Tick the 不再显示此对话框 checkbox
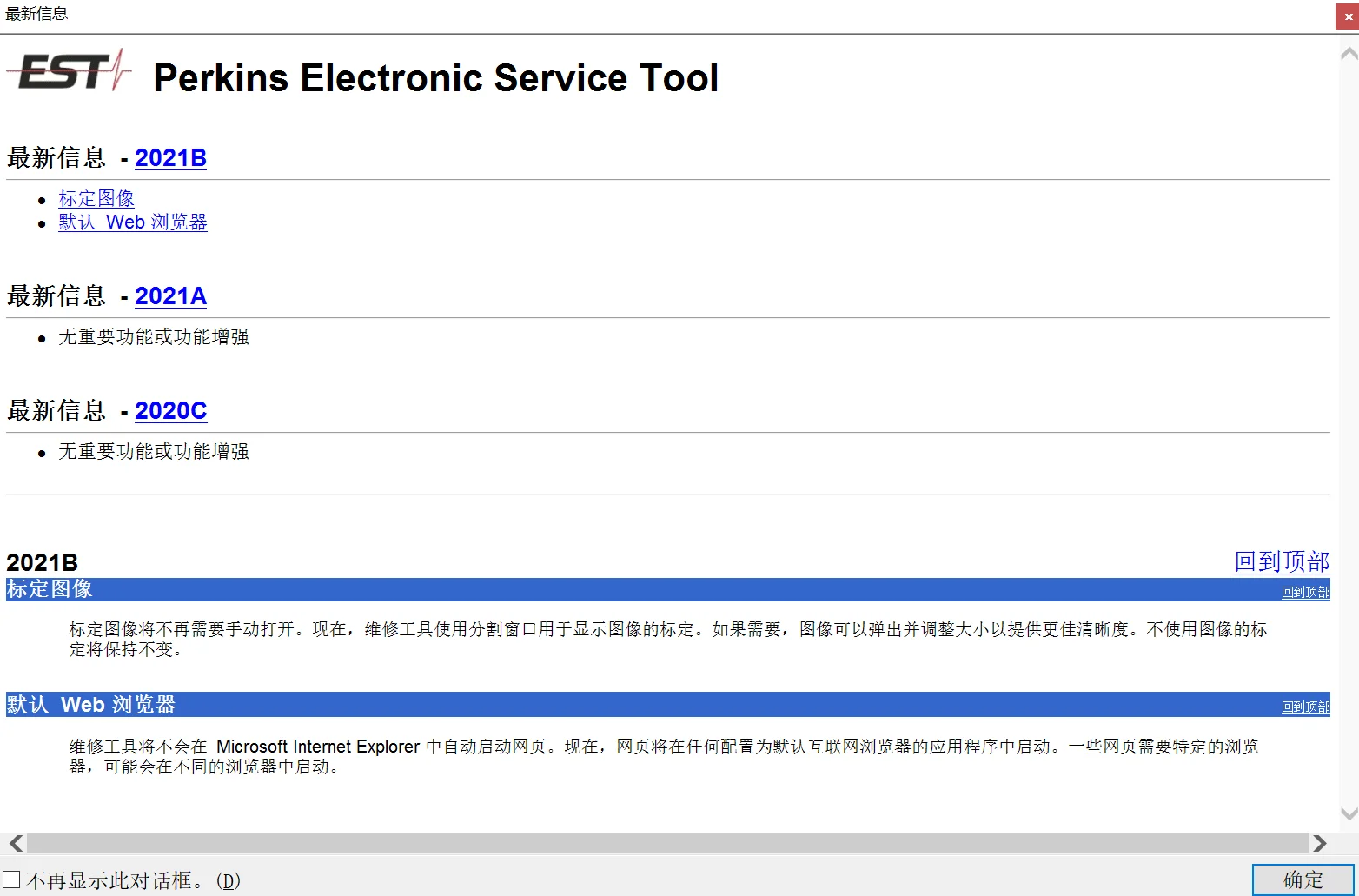1359x896 pixels. (11, 879)
